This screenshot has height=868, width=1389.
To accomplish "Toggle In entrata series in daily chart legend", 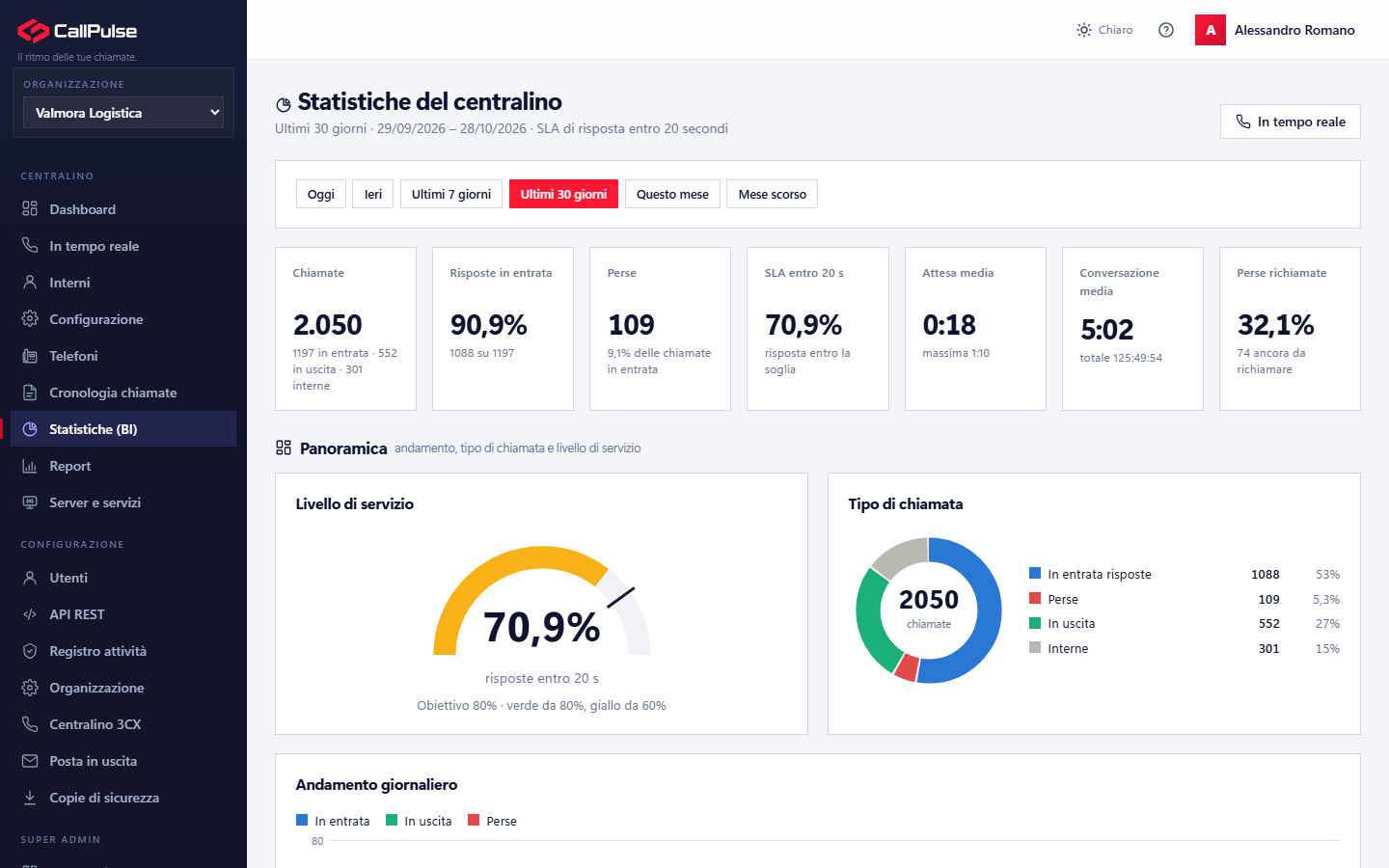I will pos(333,821).
